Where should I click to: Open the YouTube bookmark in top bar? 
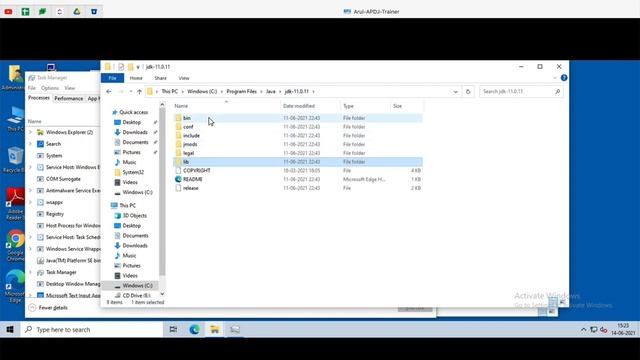(8, 11)
